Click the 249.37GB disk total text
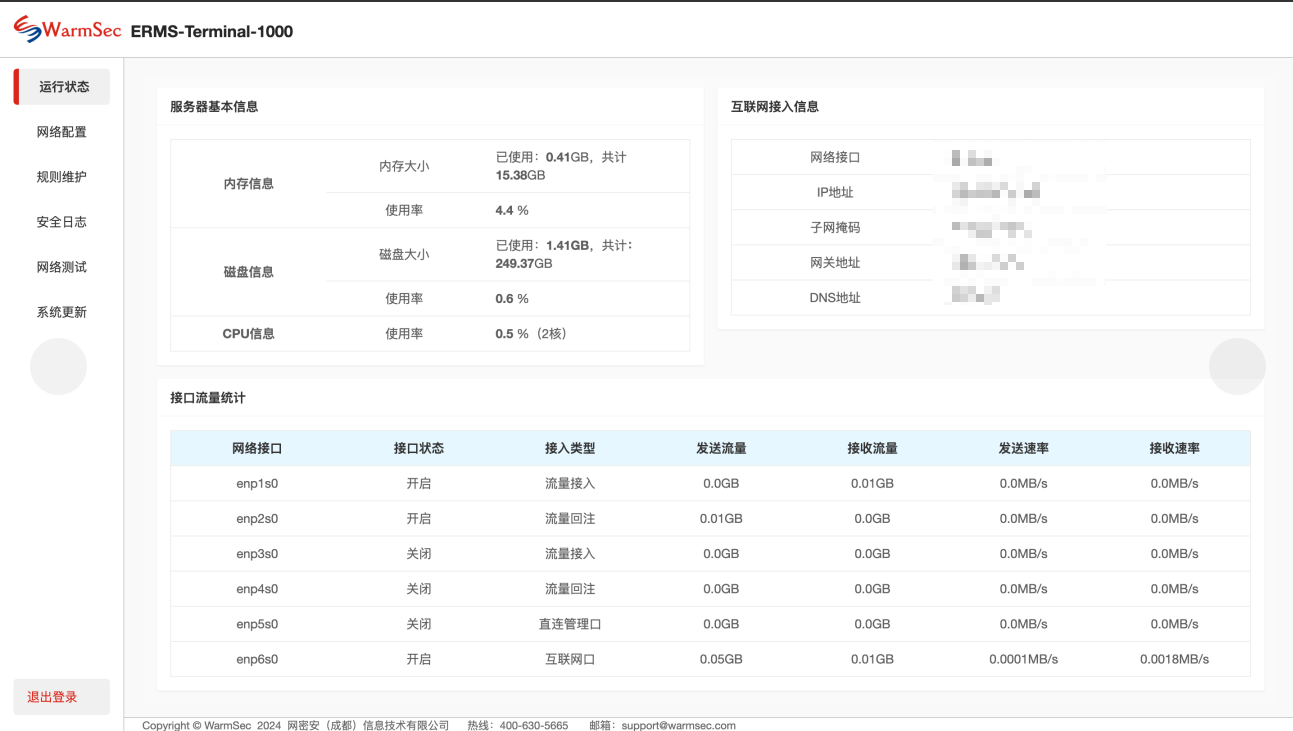The height and width of the screenshot is (731, 1293). pos(524,263)
